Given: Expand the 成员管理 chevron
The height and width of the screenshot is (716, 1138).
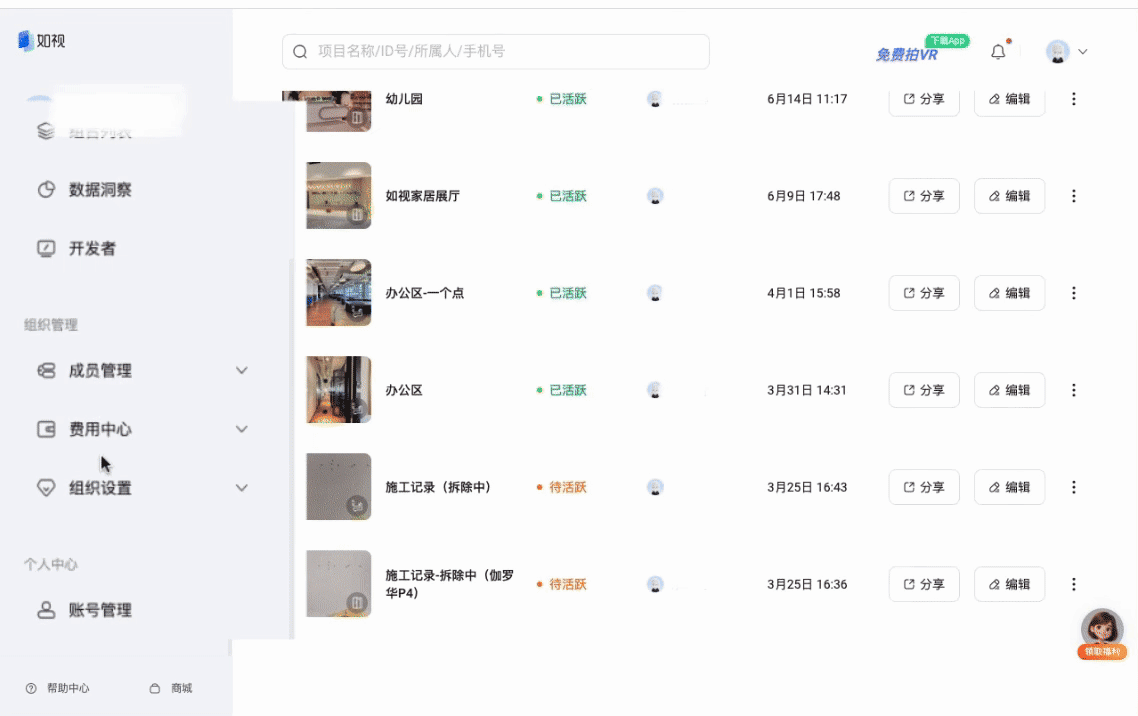Looking at the screenshot, I should point(242,371).
